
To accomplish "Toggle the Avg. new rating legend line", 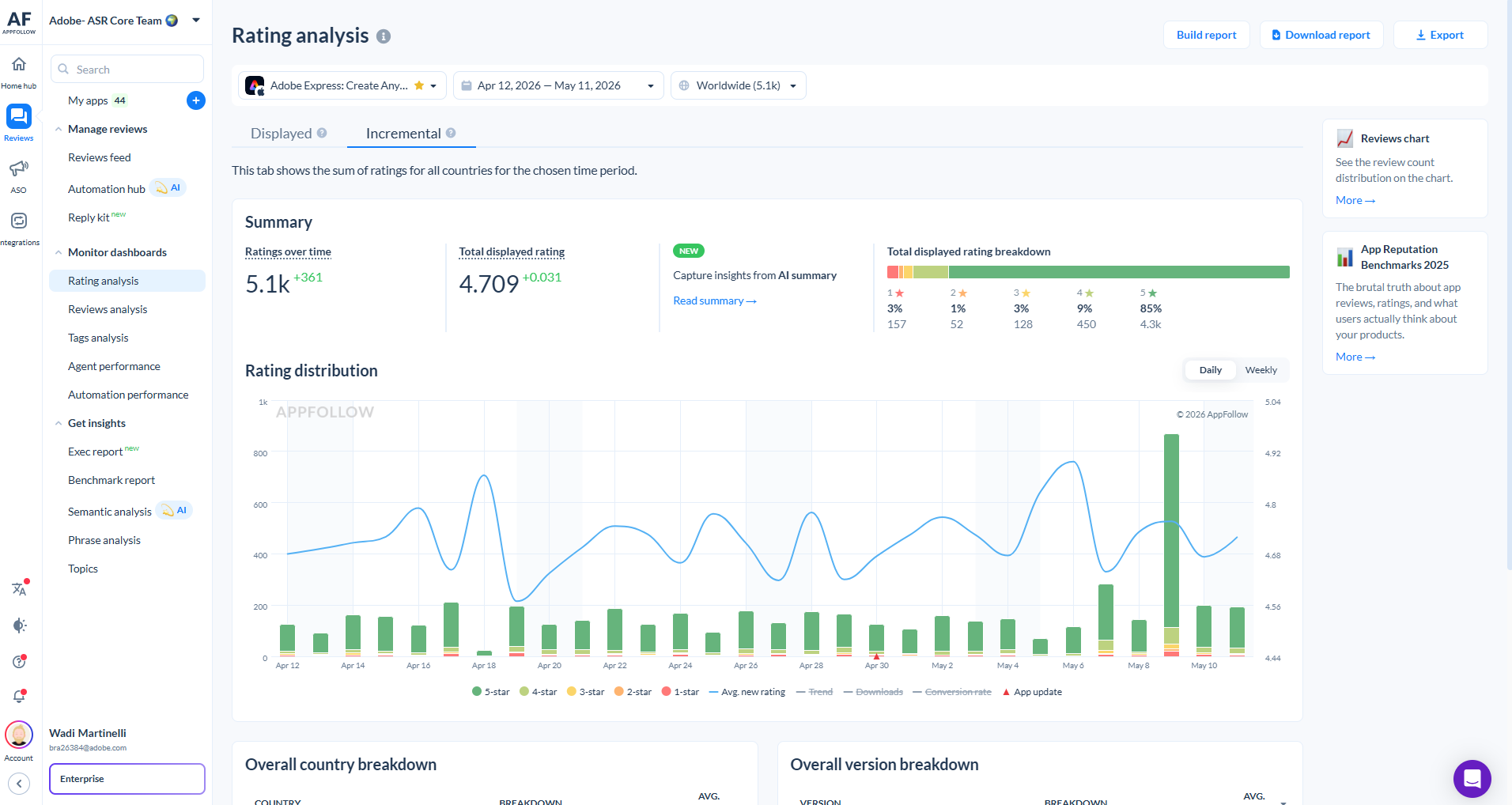I will (x=747, y=692).
